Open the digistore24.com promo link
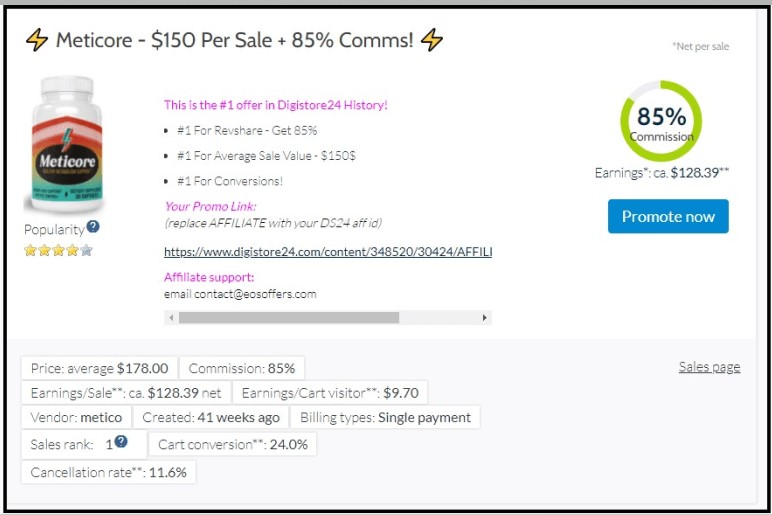 pos(328,252)
